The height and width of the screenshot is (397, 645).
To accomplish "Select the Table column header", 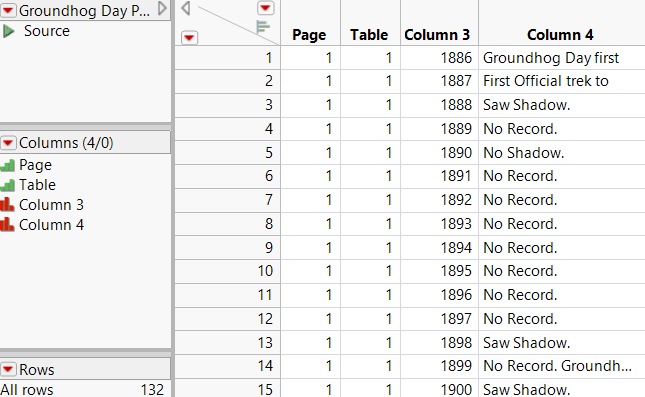I will pos(369,35).
